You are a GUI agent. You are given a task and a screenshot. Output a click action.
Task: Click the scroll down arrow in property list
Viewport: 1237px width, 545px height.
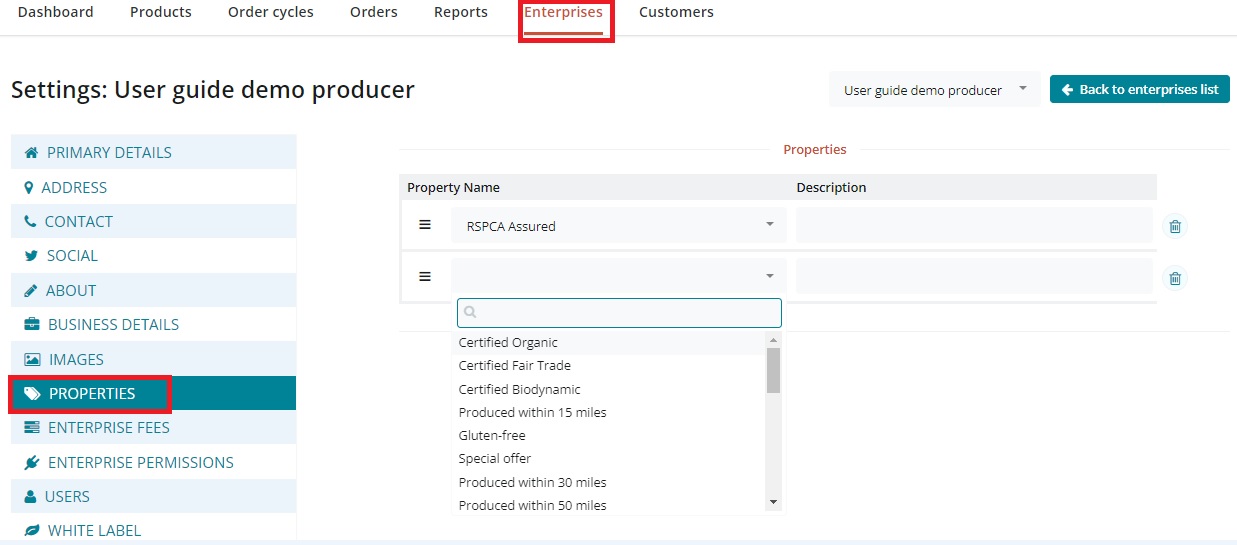(x=773, y=502)
